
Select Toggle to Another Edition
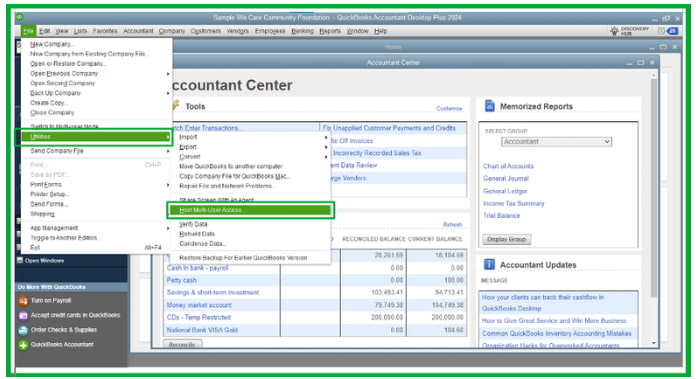tap(65, 238)
